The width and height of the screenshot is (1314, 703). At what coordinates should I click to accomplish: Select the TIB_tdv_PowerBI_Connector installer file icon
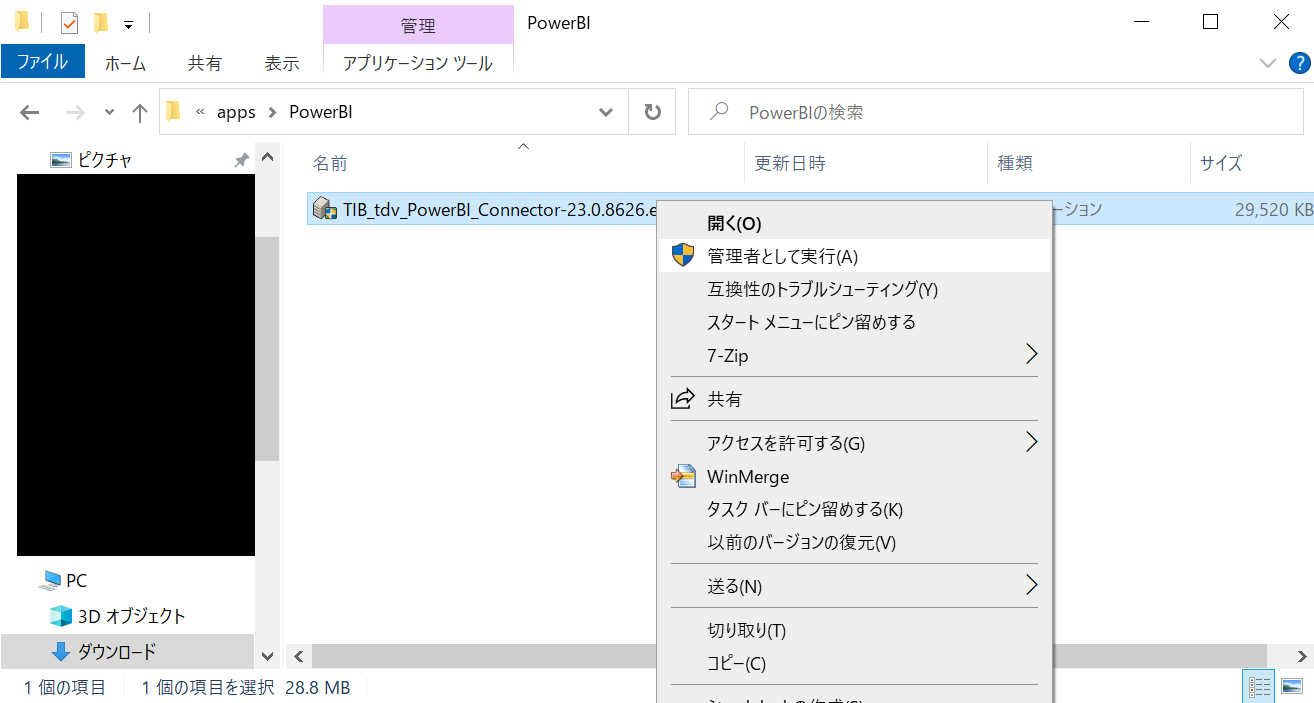(324, 209)
